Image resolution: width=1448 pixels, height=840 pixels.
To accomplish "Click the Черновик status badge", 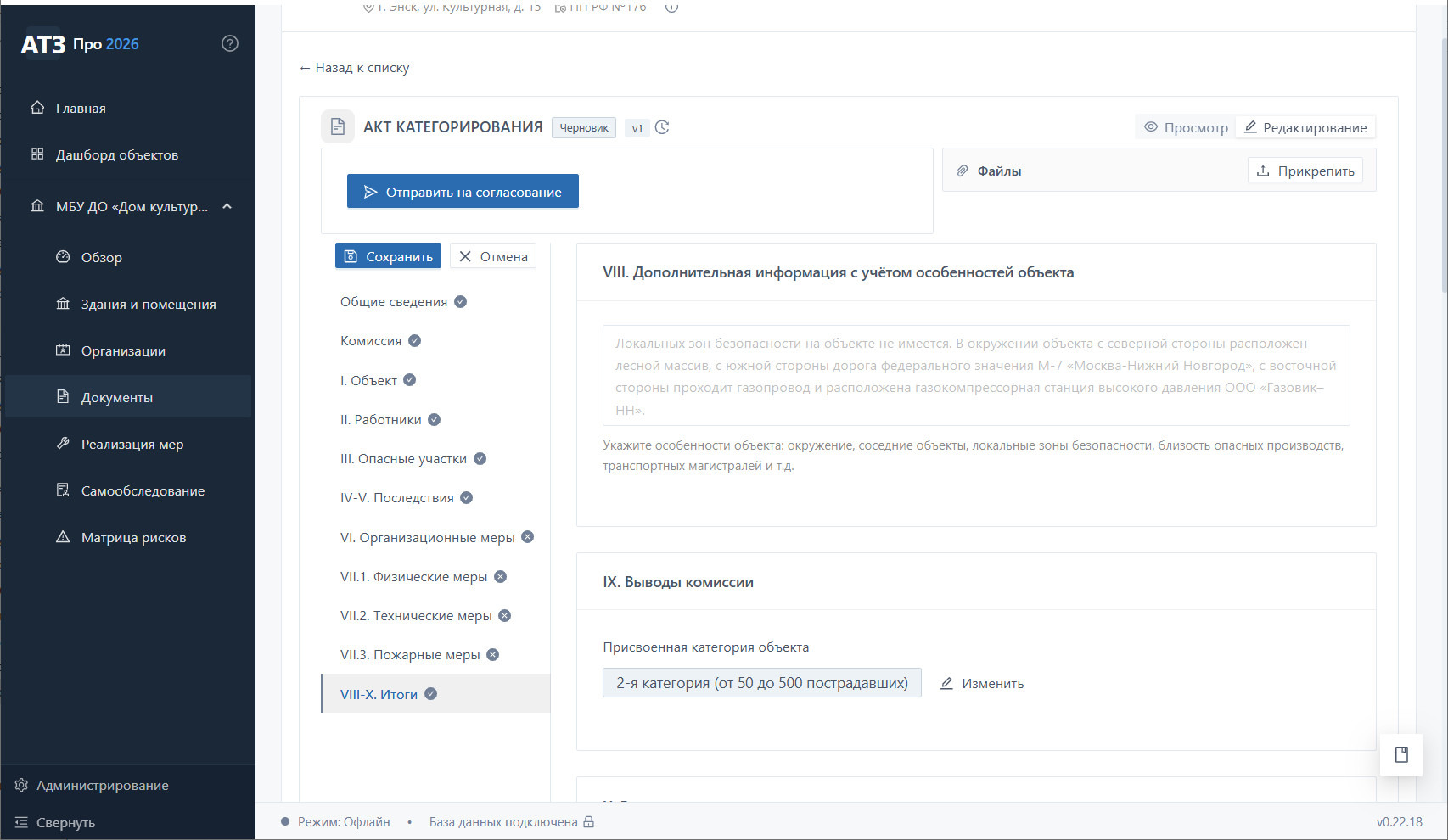I will (x=584, y=127).
